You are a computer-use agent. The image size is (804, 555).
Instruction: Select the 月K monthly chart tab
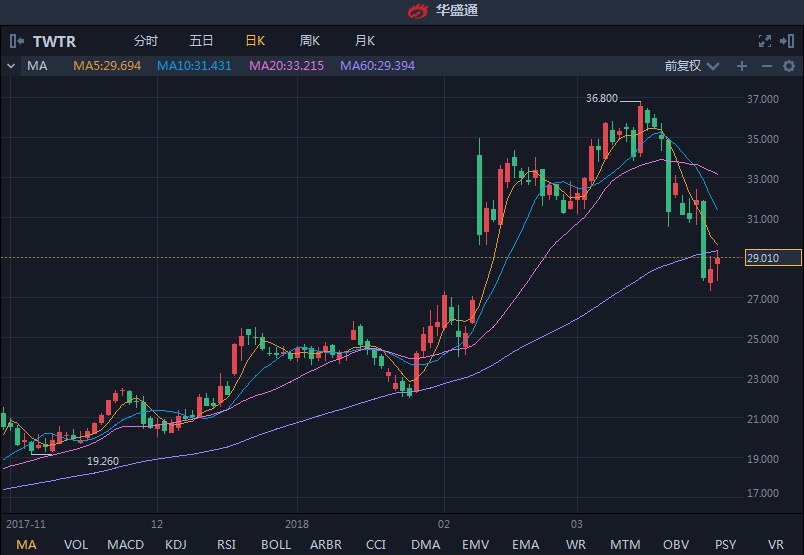pos(364,41)
